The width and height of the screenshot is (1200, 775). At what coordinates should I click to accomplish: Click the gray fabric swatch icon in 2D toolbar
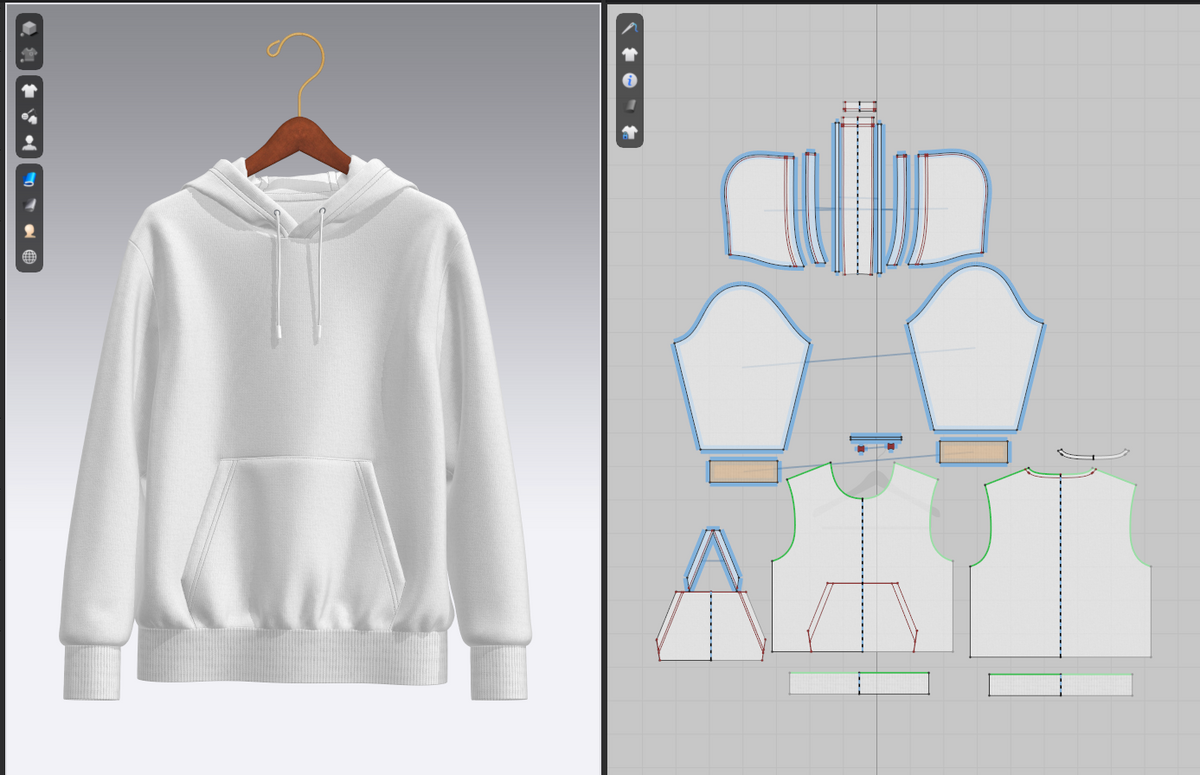(629, 105)
